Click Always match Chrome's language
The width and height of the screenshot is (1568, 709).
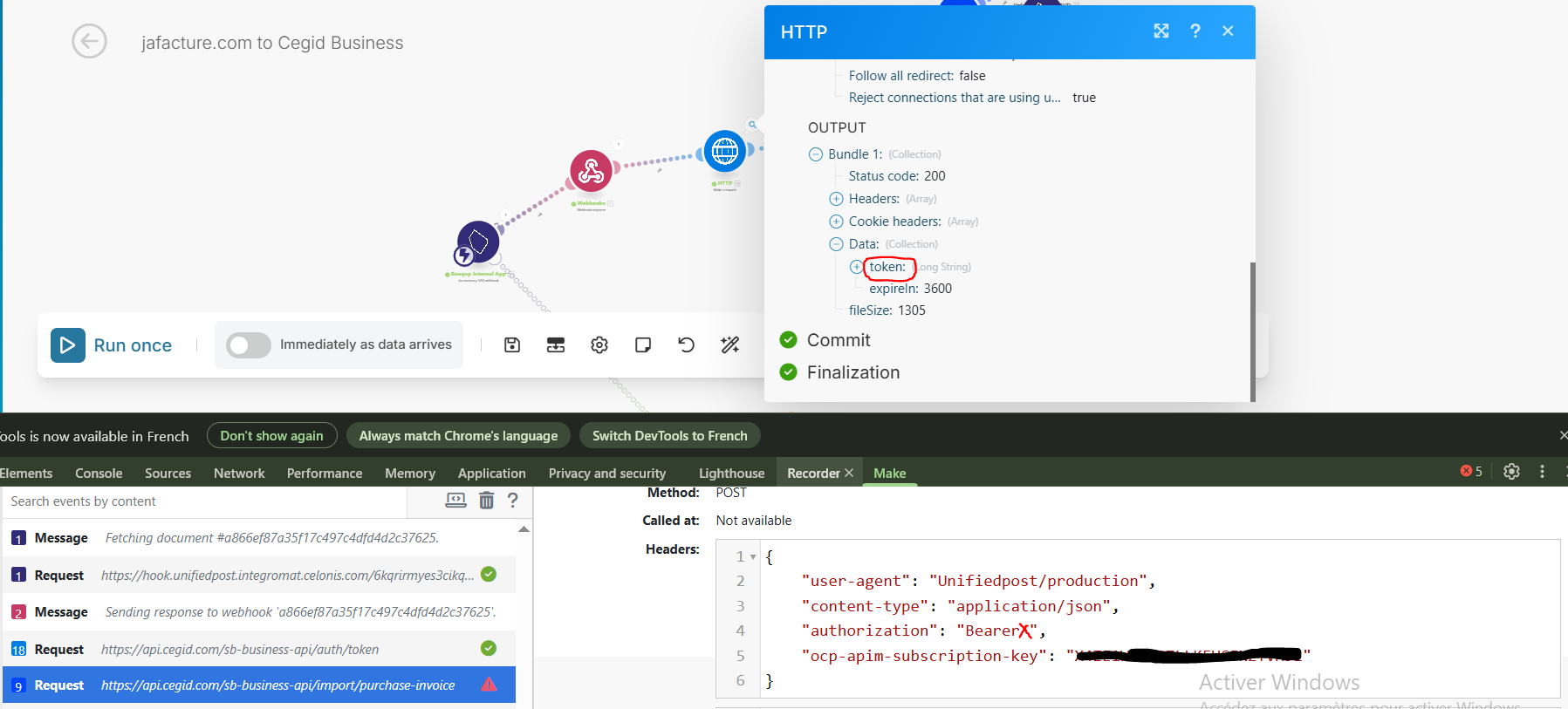point(458,436)
